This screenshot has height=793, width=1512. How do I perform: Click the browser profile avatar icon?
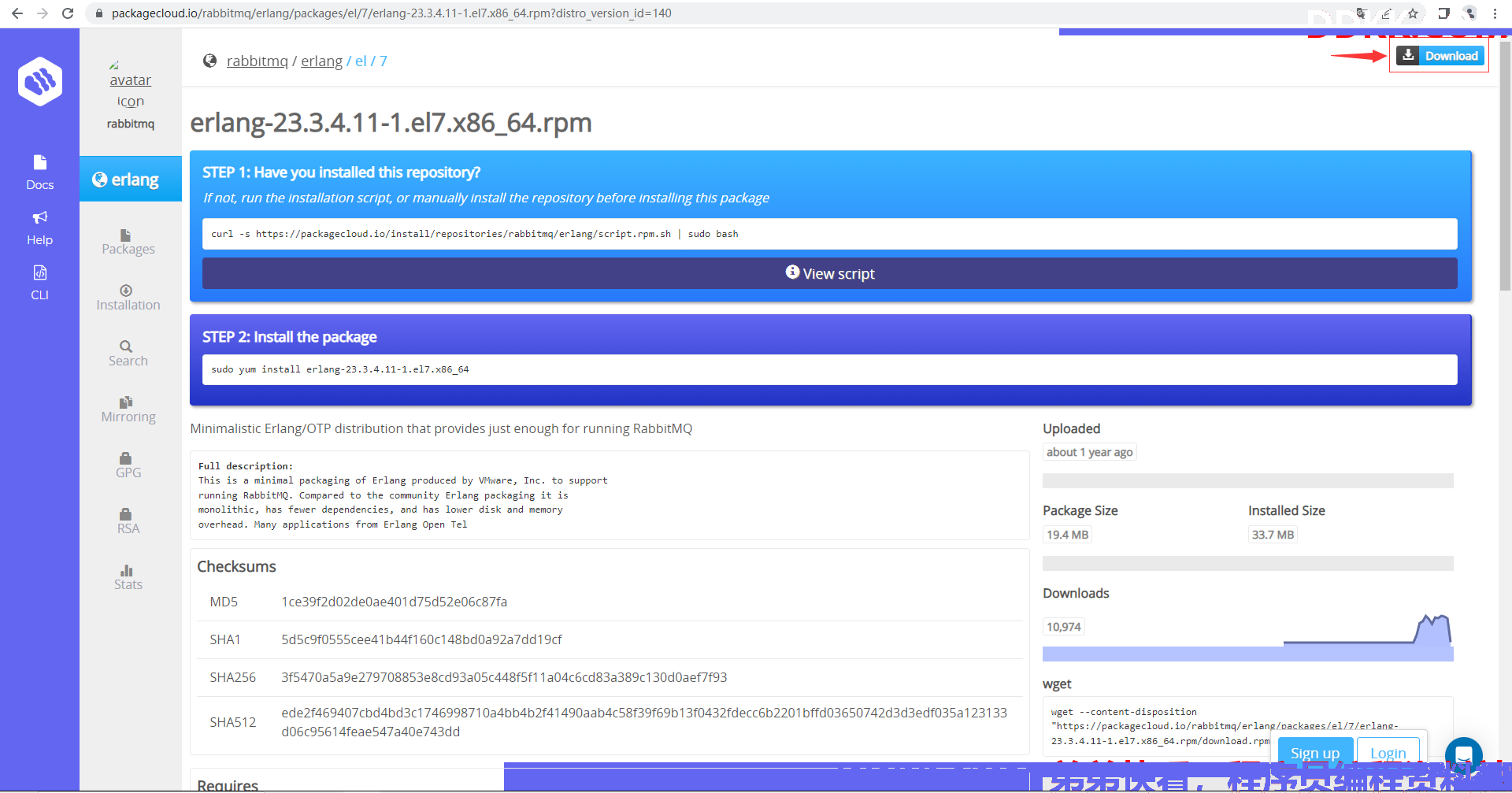[x=1469, y=13]
